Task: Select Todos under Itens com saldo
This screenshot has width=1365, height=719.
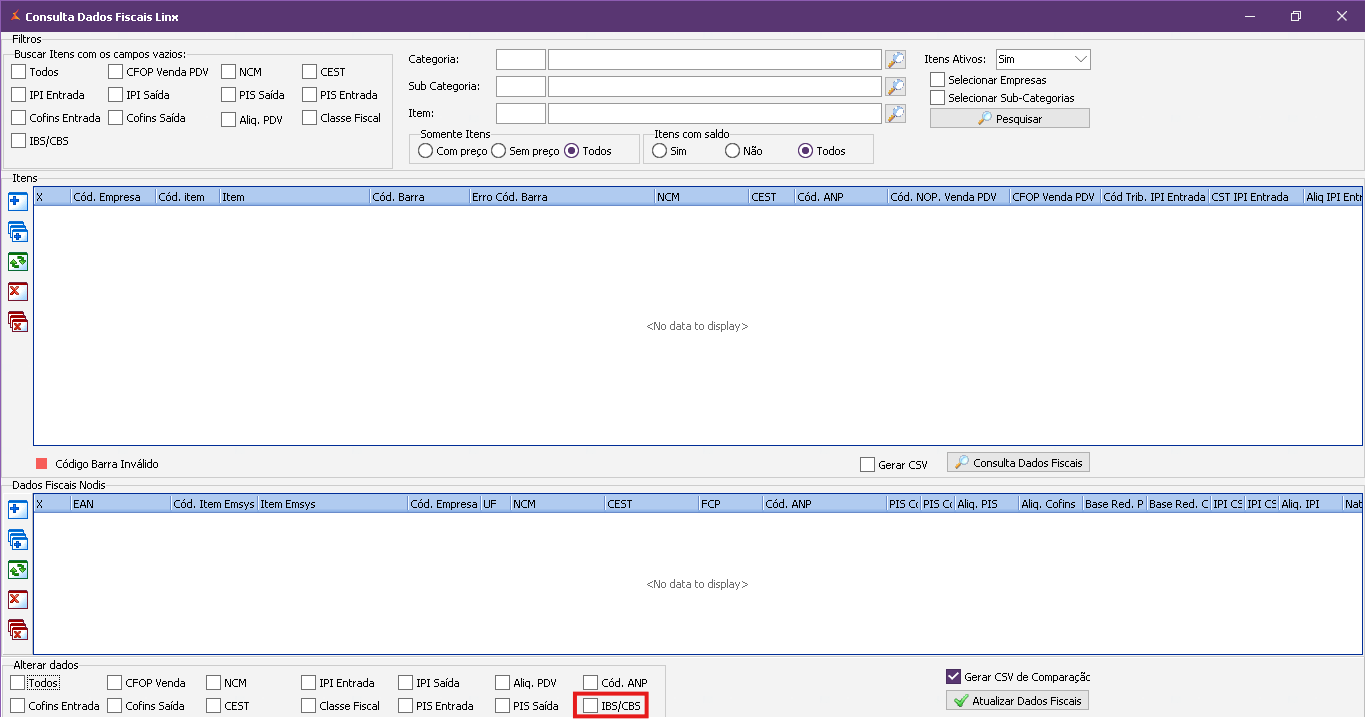Action: point(805,151)
